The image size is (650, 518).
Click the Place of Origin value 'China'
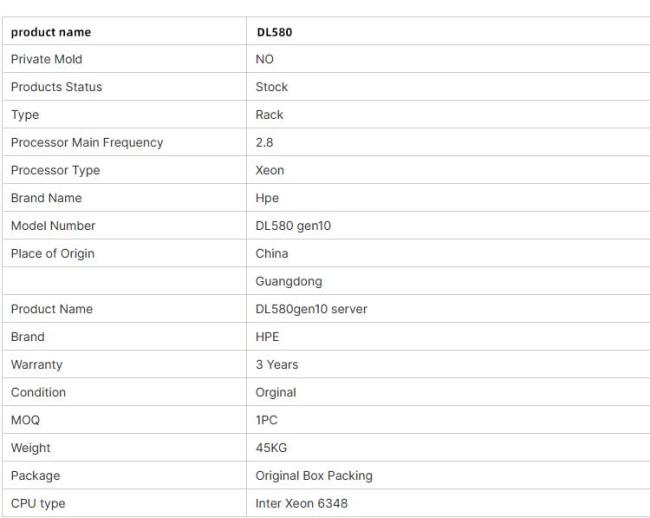click(x=272, y=253)
